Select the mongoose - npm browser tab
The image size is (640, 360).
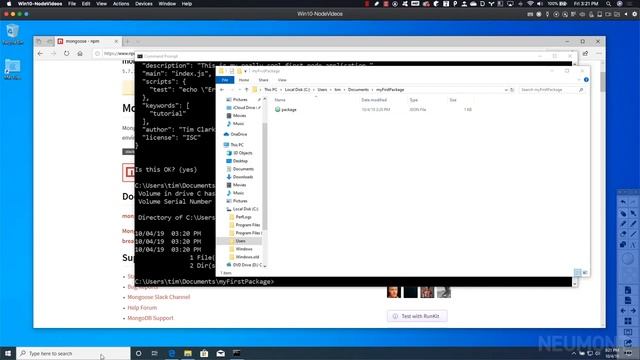(x=87, y=41)
